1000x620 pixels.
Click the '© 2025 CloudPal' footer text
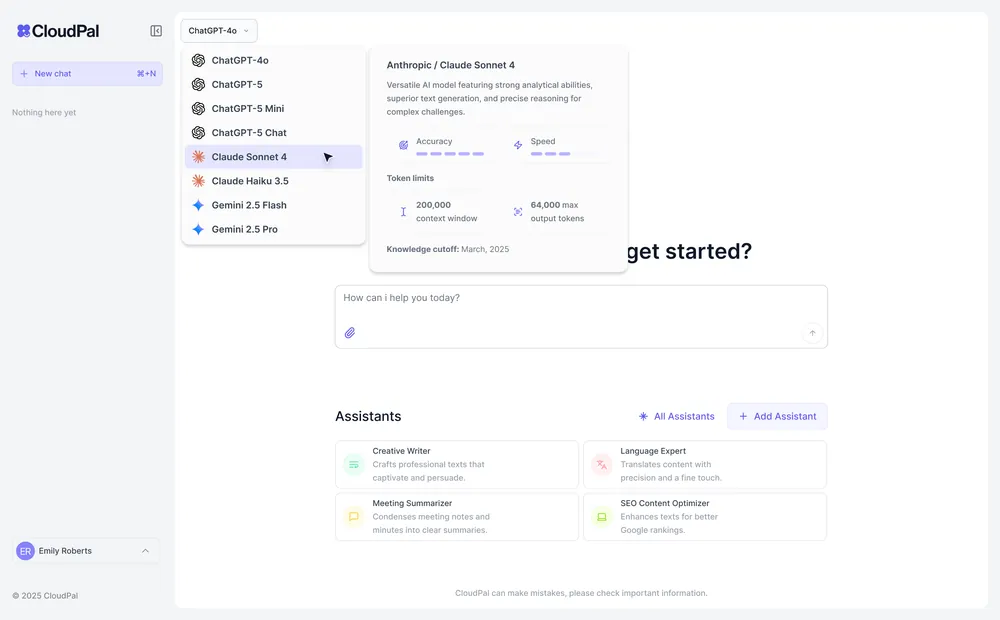45,596
